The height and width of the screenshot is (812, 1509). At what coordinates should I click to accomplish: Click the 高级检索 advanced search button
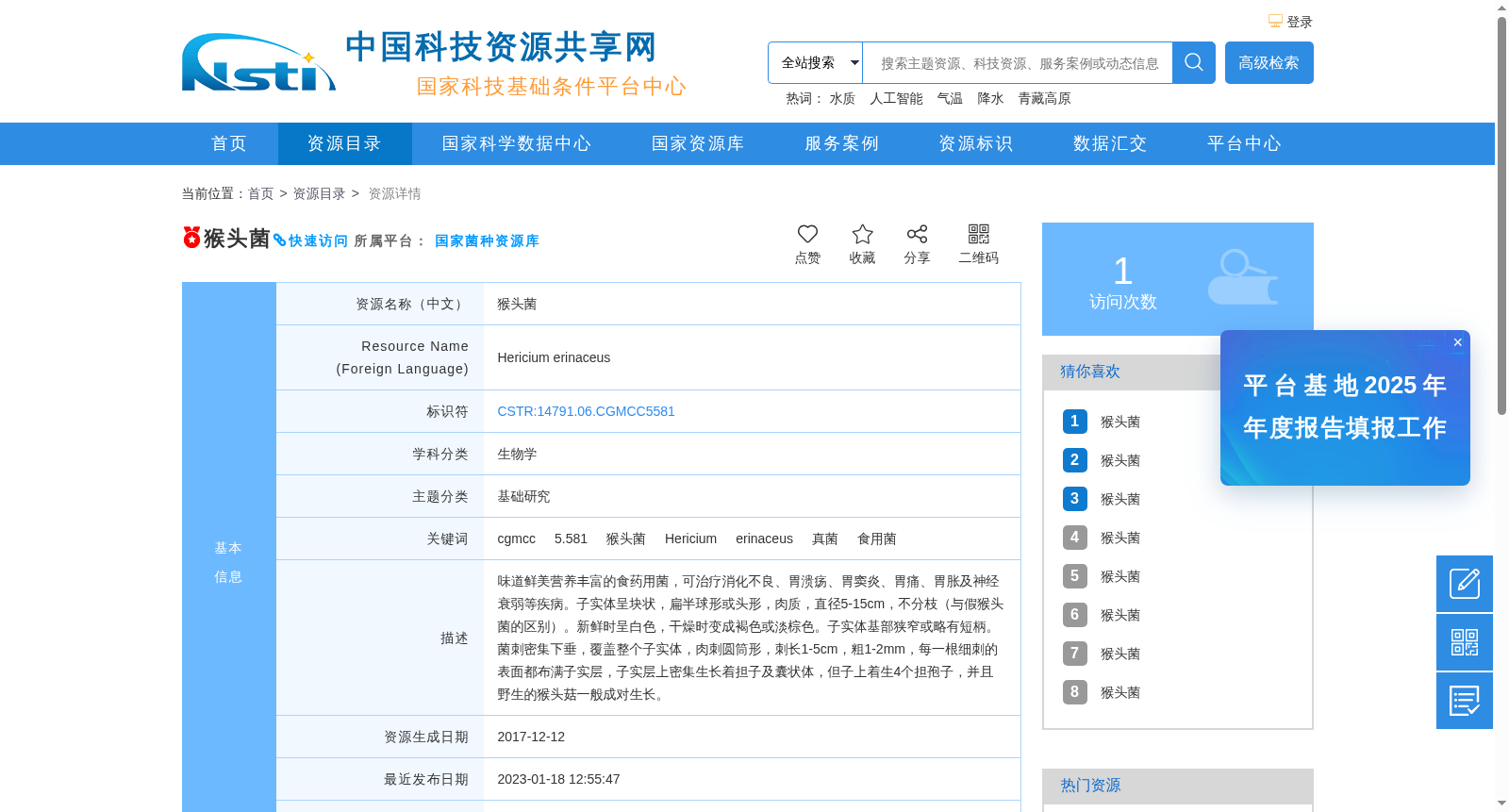[1269, 62]
